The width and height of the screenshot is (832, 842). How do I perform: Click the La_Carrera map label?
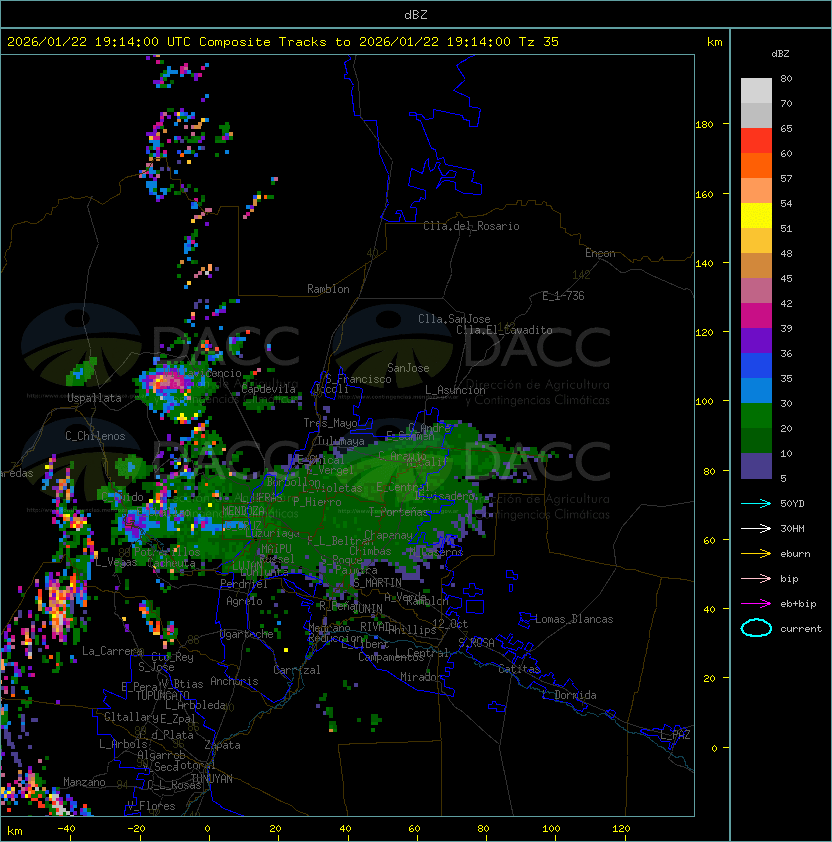coord(112,651)
